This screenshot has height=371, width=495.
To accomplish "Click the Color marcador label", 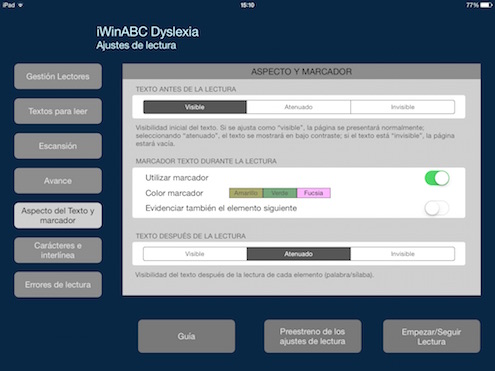I will [174, 193].
